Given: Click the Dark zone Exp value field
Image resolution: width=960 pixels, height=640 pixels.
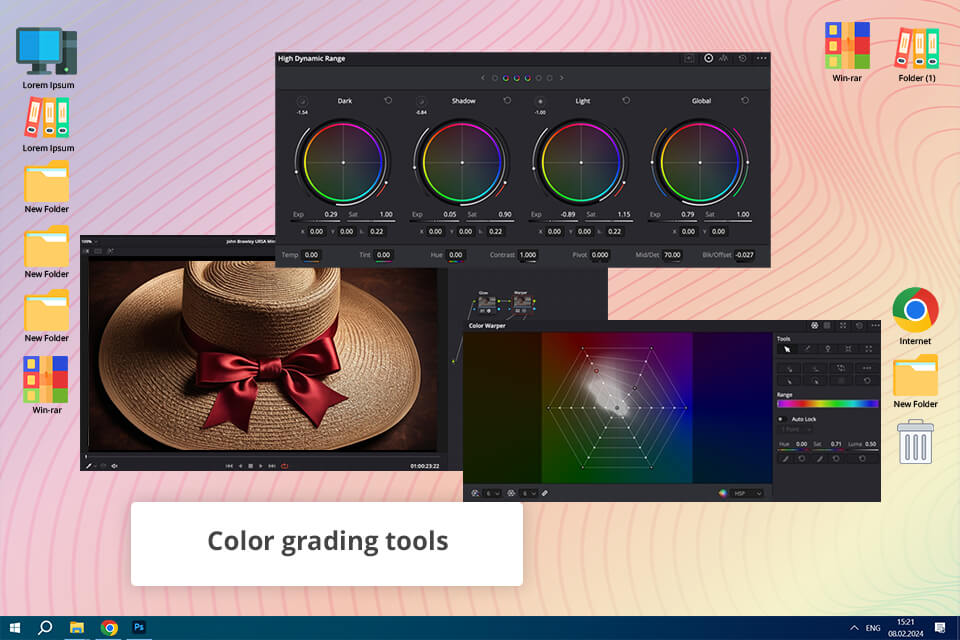Looking at the screenshot, I should [x=331, y=214].
